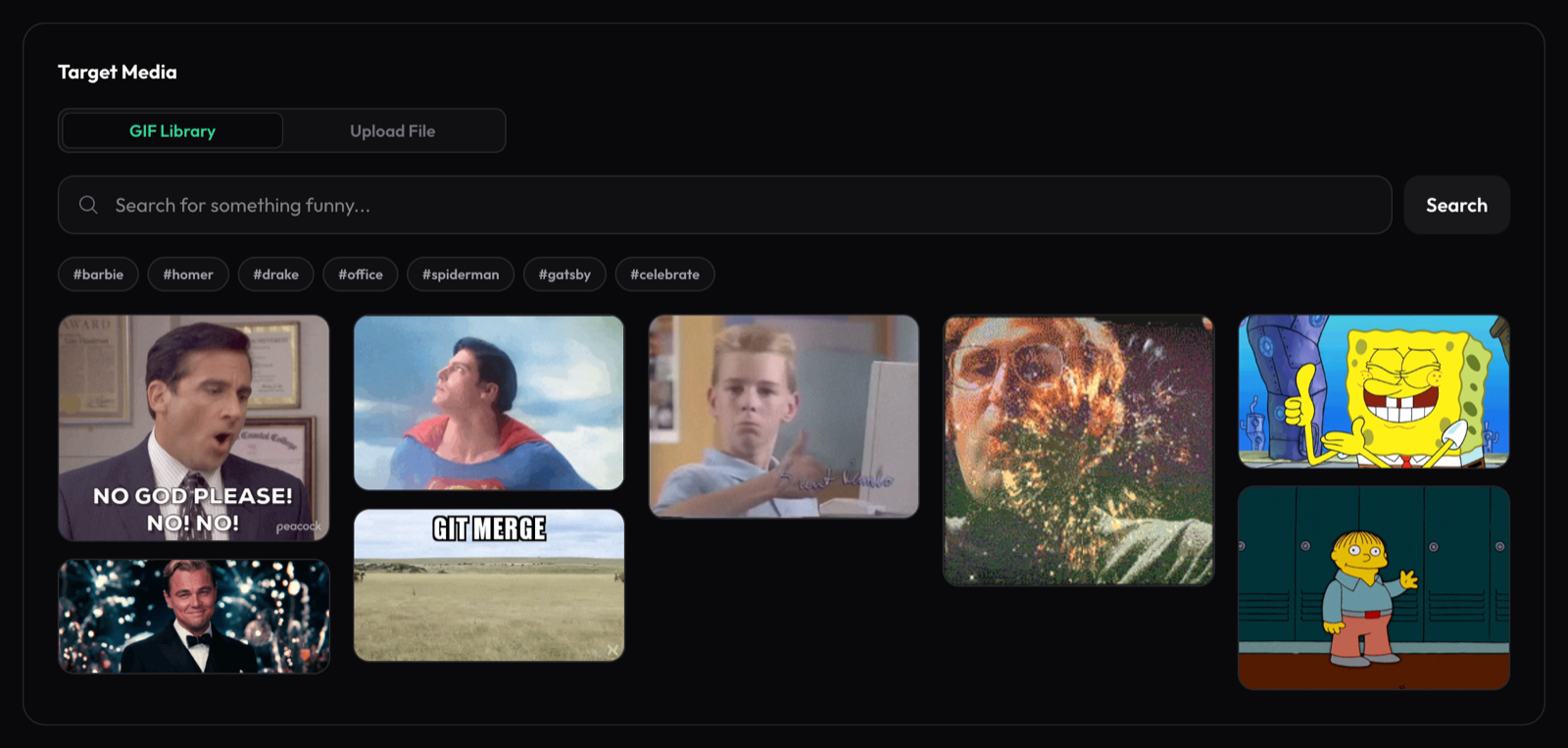Image resolution: width=1568 pixels, height=748 pixels.
Task: Pick the GIT MERGE field GIF
Action: [489, 585]
